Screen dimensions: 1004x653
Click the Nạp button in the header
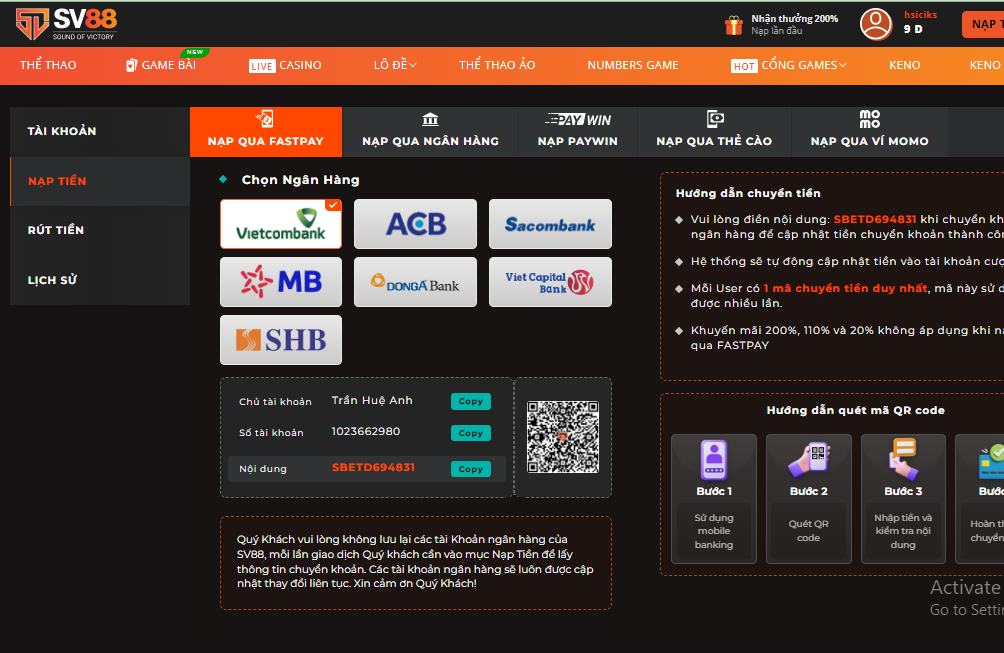pos(983,24)
